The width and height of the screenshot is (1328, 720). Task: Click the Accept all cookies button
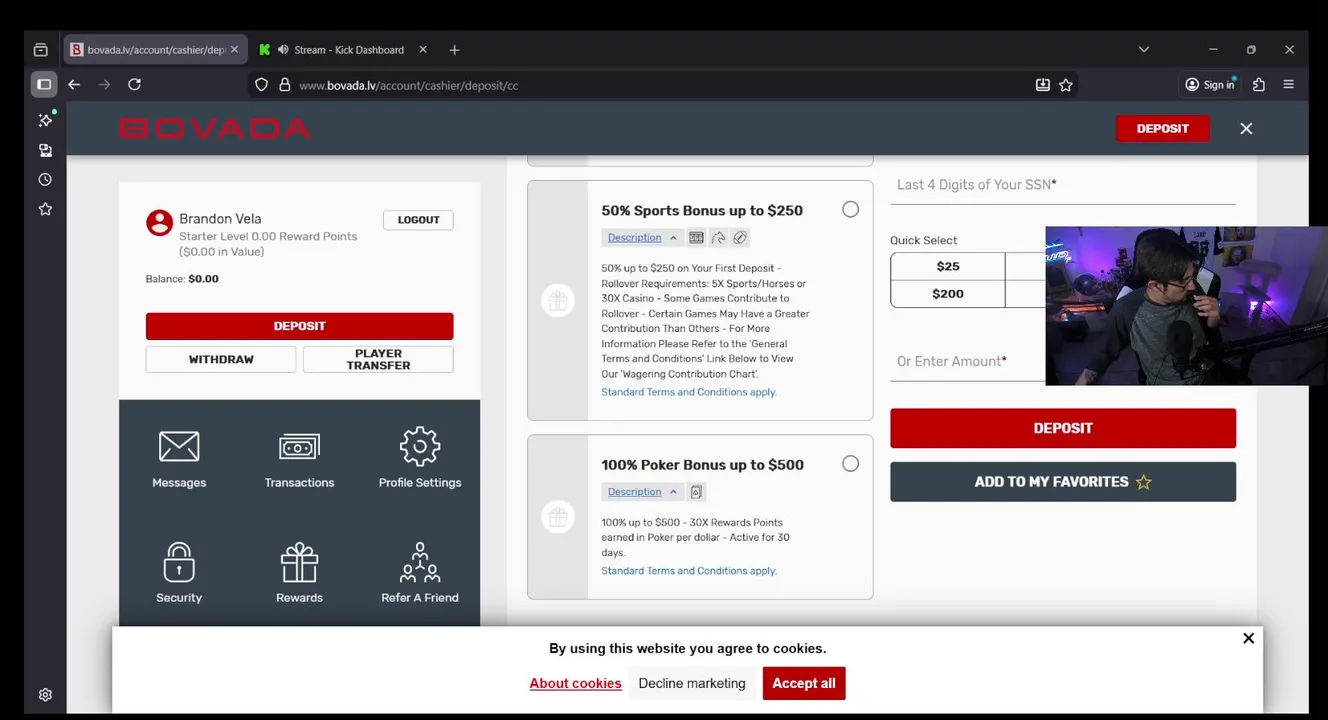pos(803,683)
